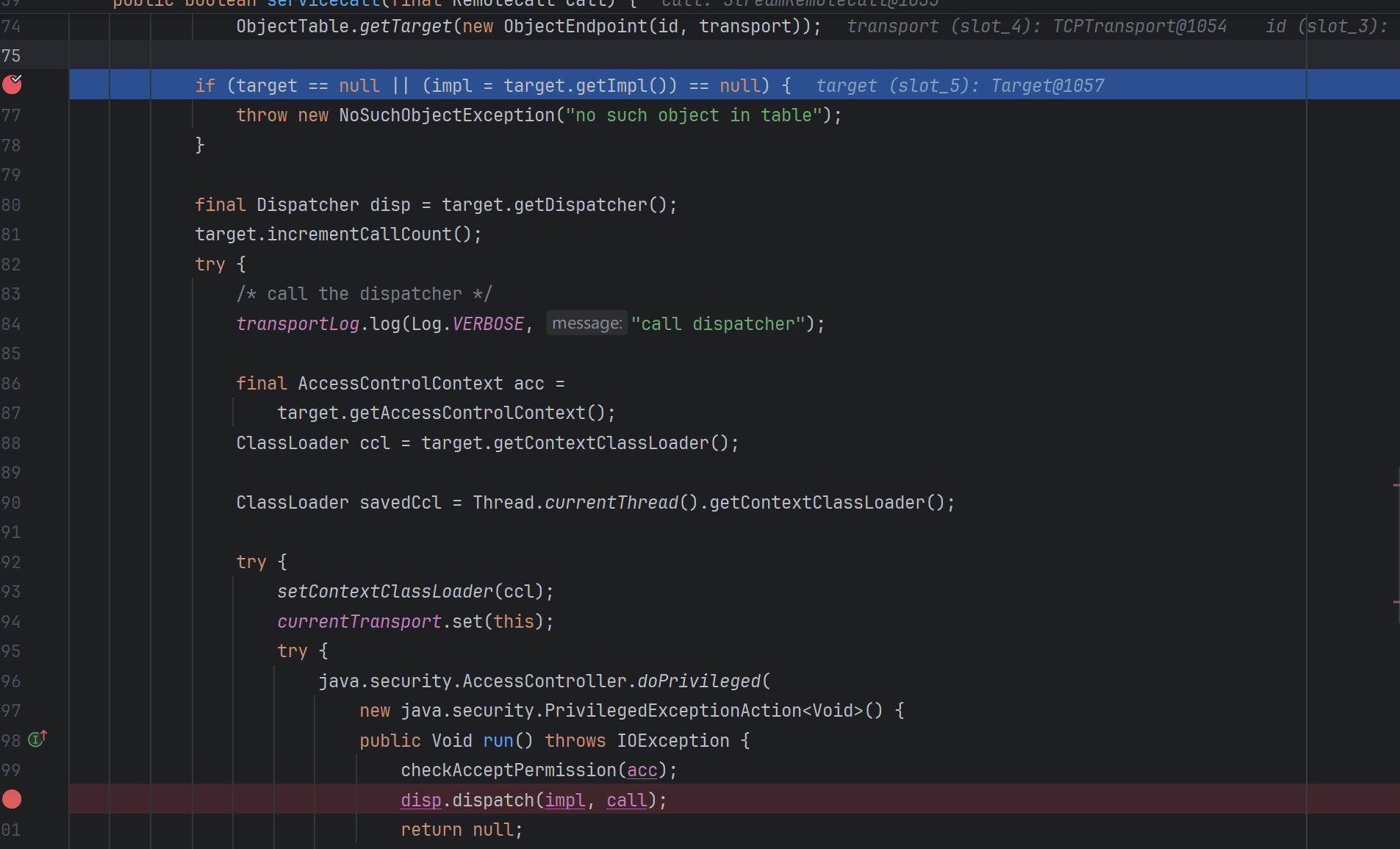Click the 'run' method name
The image size is (1400, 849).
click(498, 740)
